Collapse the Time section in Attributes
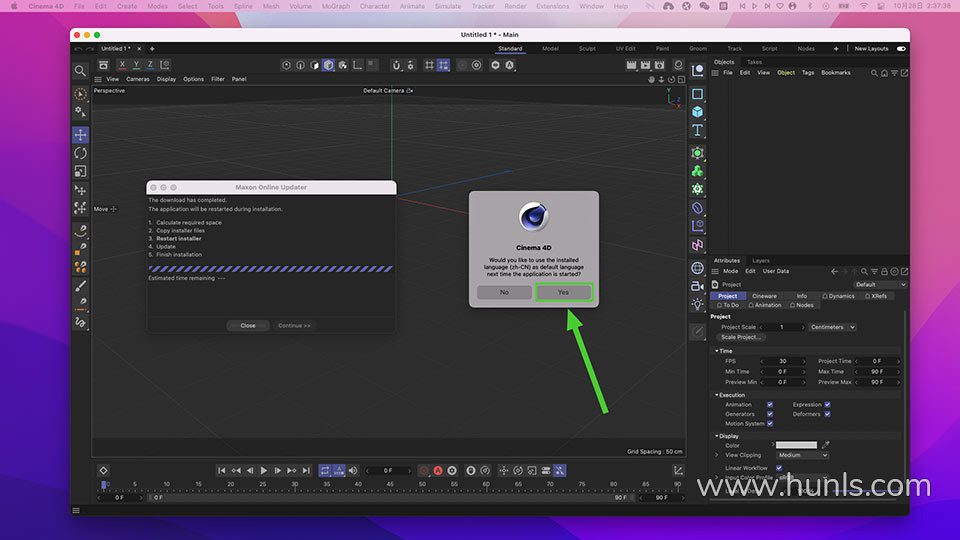960x540 pixels. (x=717, y=351)
